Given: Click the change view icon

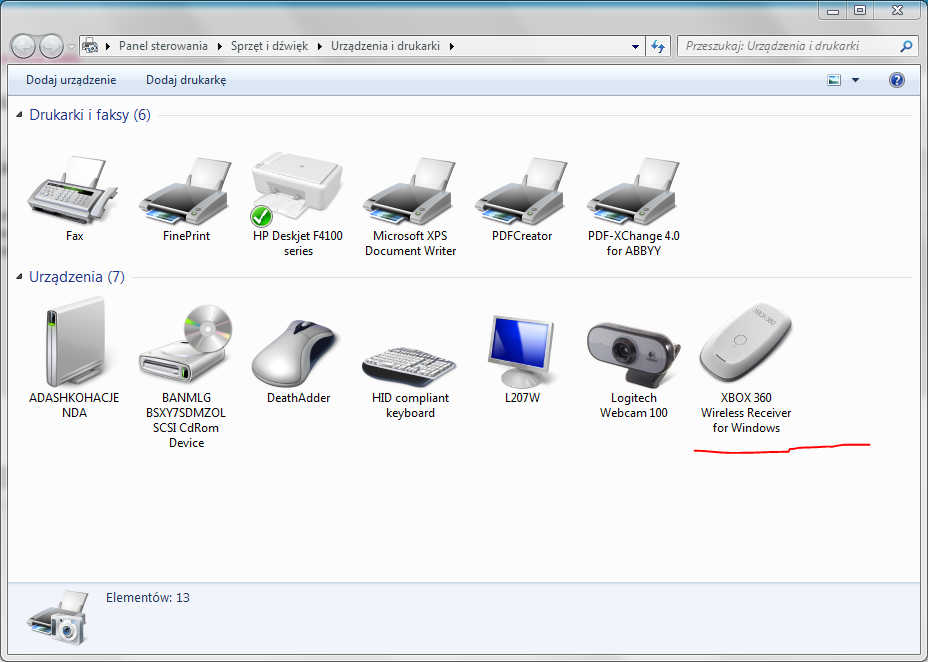Looking at the screenshot, I should [x=834, y=80].
